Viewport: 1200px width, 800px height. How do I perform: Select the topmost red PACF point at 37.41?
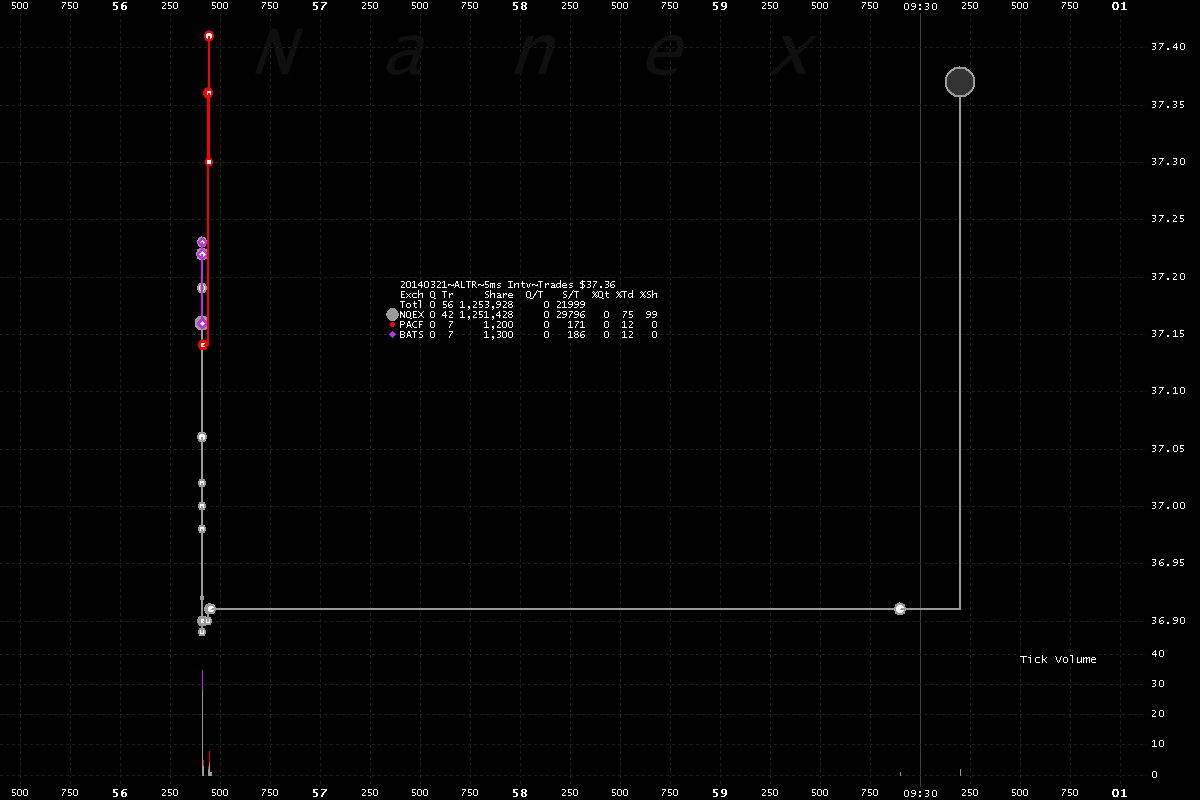(209, 36)
